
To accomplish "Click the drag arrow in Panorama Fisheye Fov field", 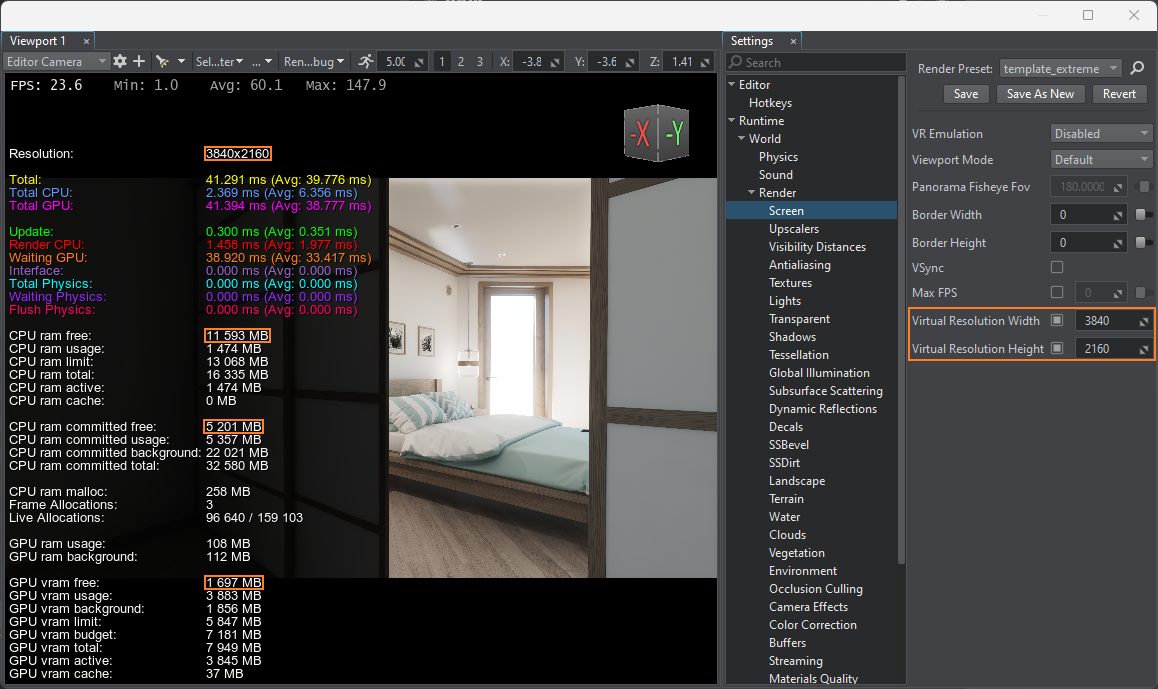I will tap(1118, 188).
